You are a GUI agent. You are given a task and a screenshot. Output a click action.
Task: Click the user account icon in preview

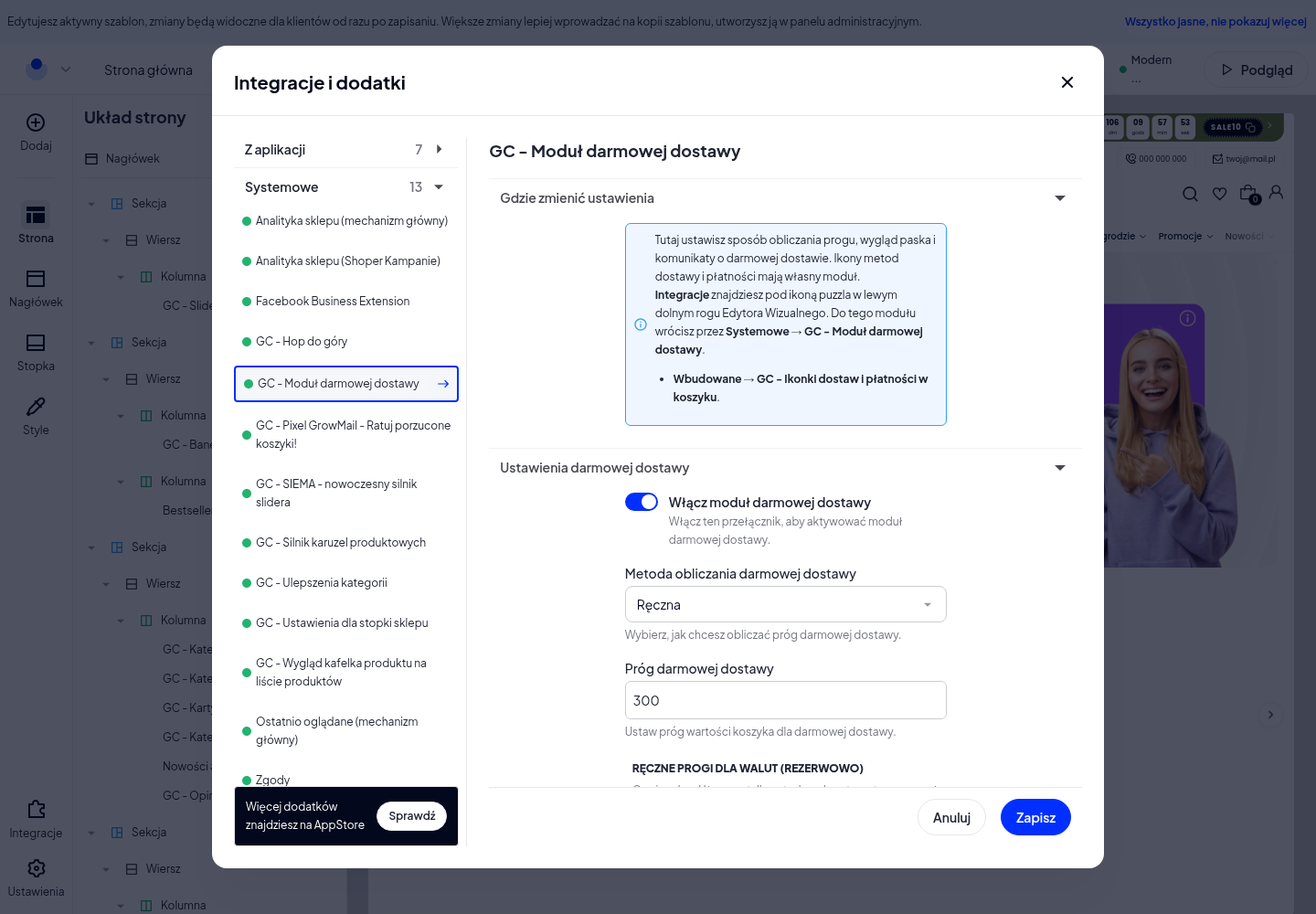(x=1277, y=192)
